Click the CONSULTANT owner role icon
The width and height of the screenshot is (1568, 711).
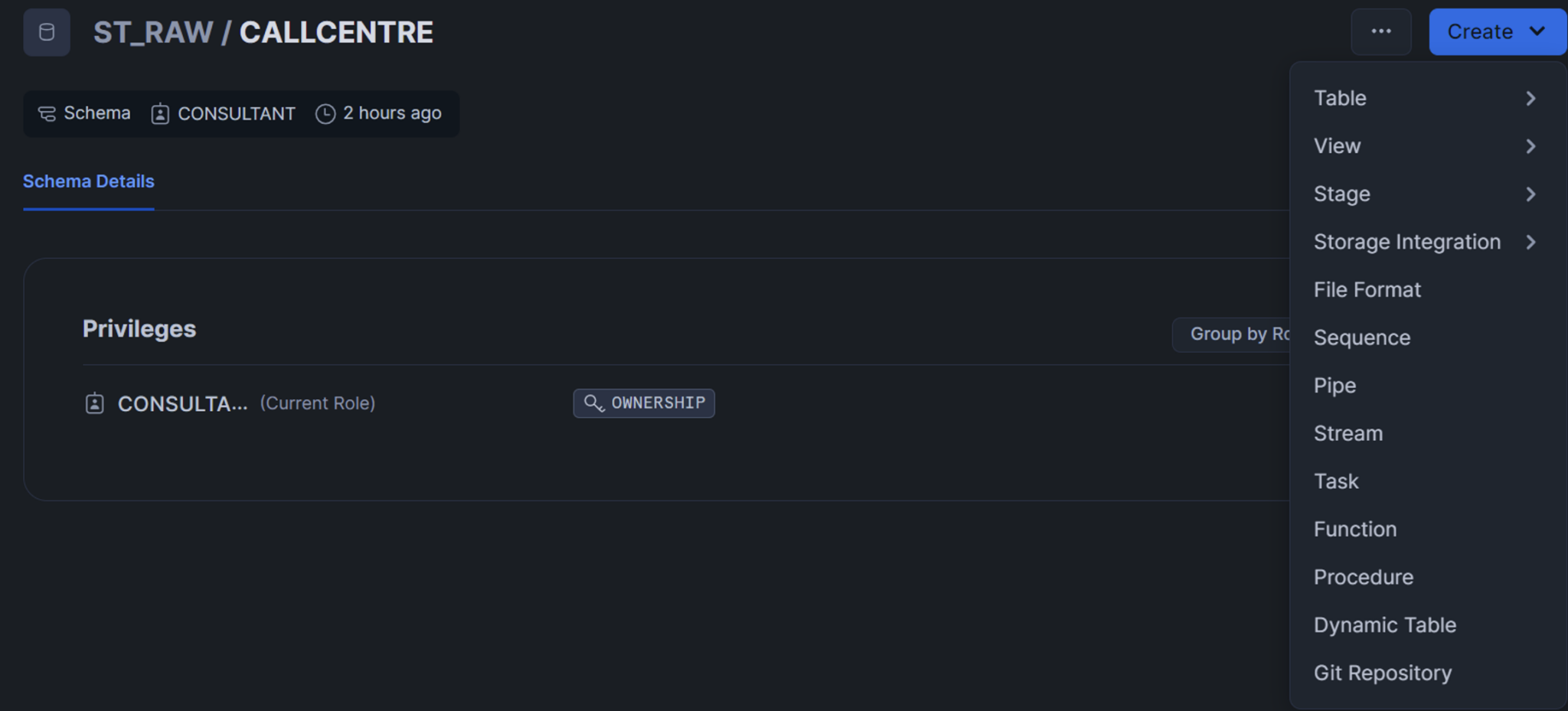[x=160, y=114]
